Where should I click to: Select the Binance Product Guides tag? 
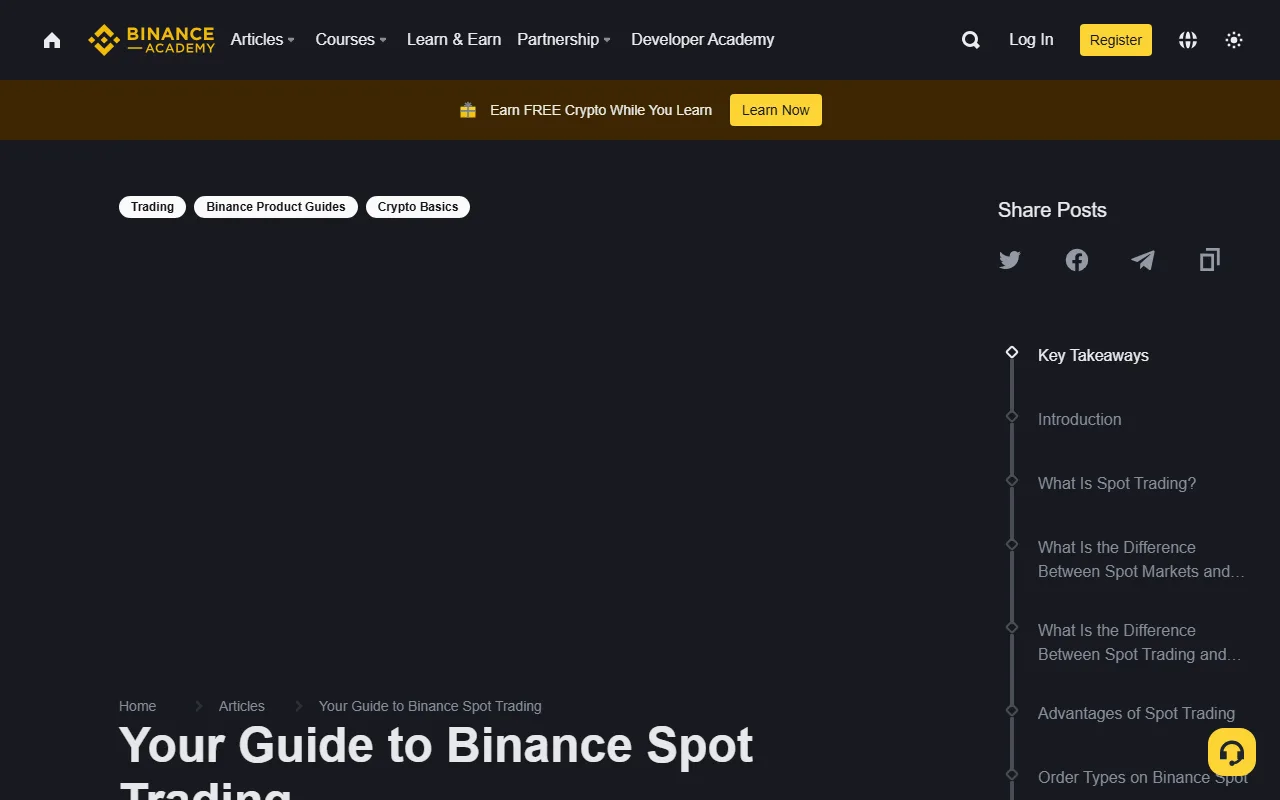[x=276, y=207]
